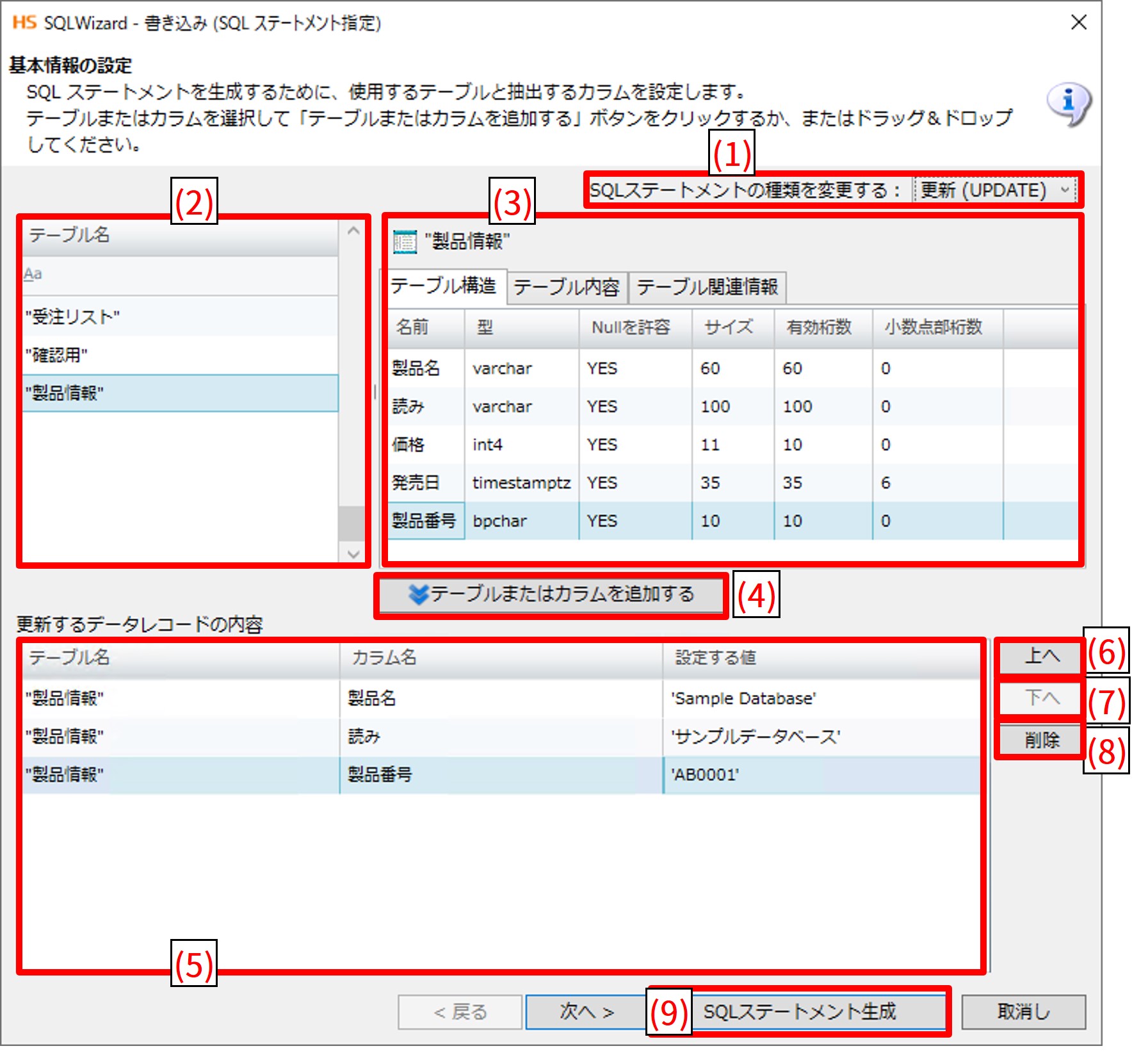Open the テーブル関連情報 tab

707,287
